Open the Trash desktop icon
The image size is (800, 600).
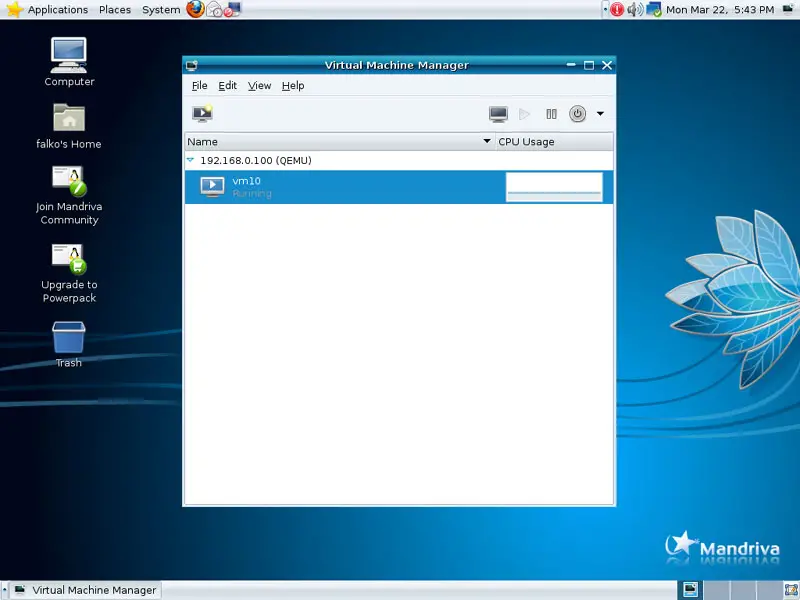[x=69, y=344]
